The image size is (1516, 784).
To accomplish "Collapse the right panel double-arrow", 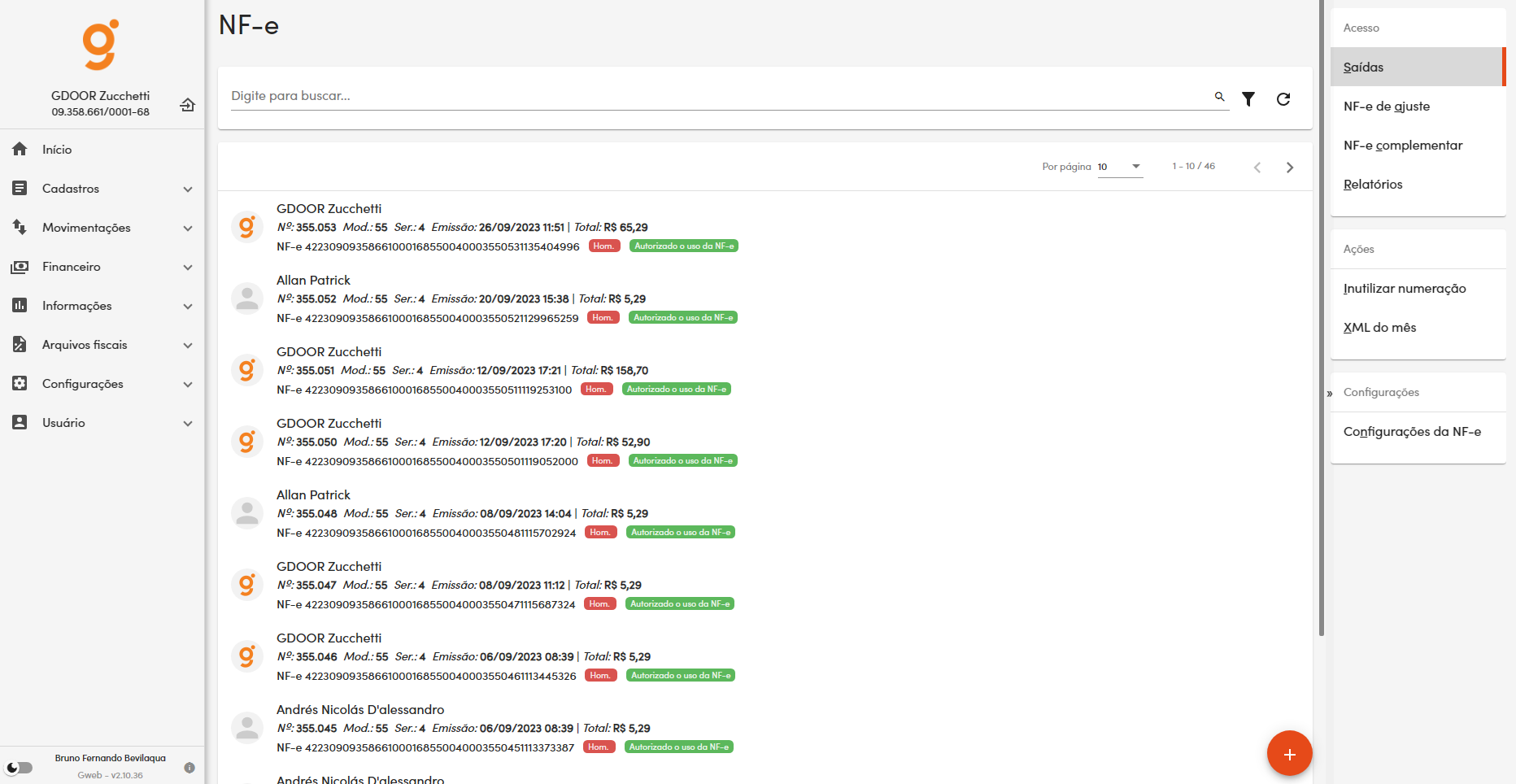I will coord(1330,394).
